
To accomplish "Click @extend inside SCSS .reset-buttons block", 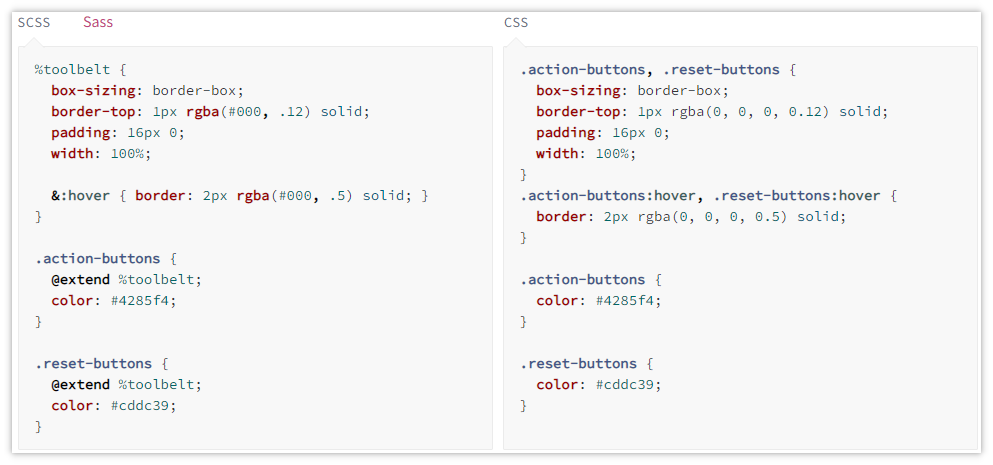I will [x=80, y=385].
